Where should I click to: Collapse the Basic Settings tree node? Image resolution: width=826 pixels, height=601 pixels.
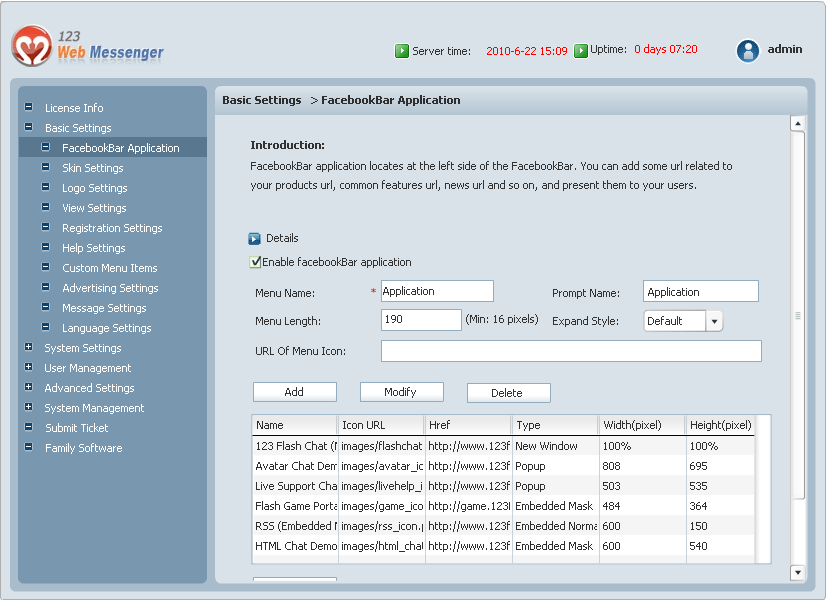28,128
